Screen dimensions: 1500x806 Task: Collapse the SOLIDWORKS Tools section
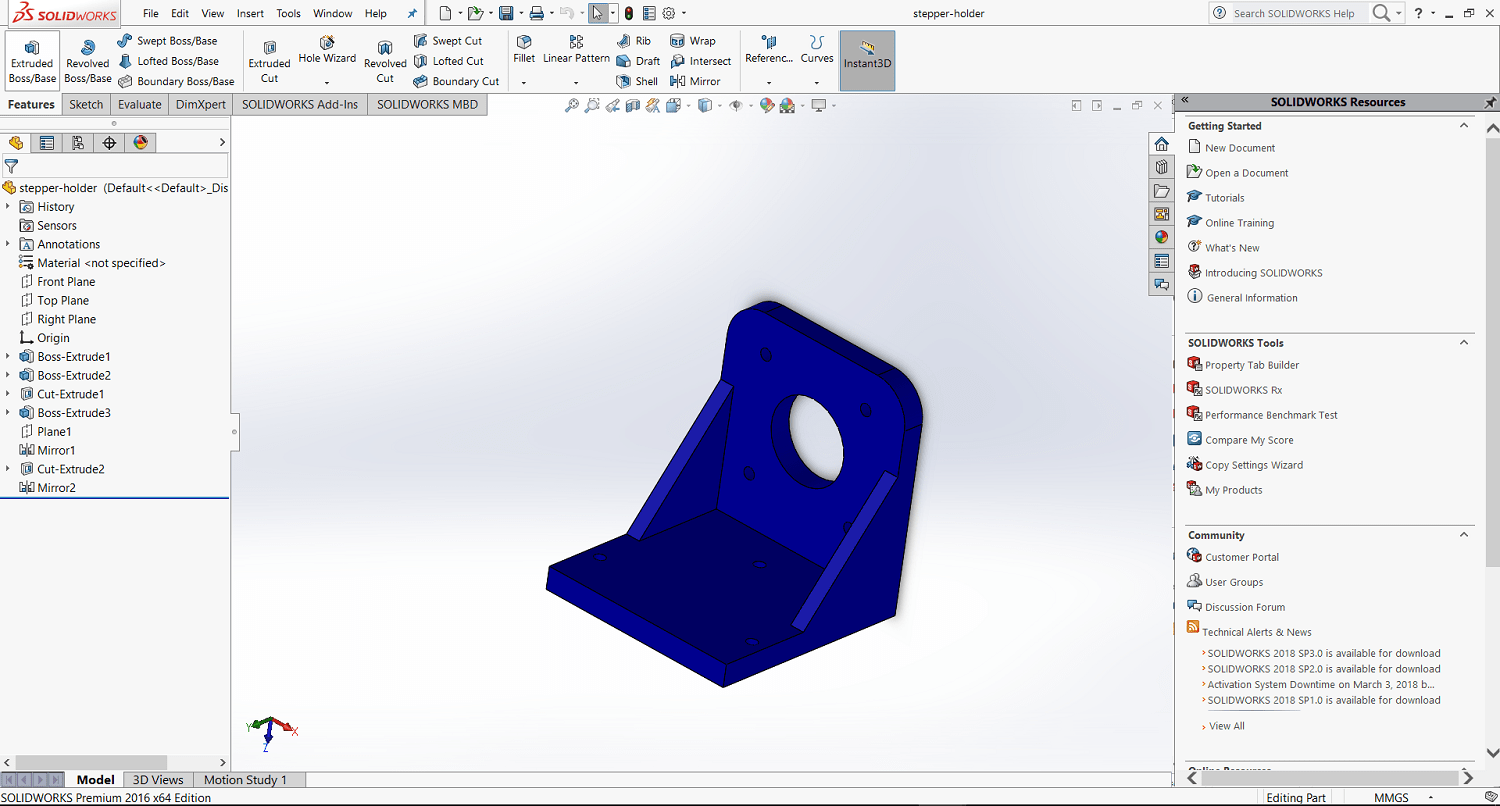tap(1464, 343)
